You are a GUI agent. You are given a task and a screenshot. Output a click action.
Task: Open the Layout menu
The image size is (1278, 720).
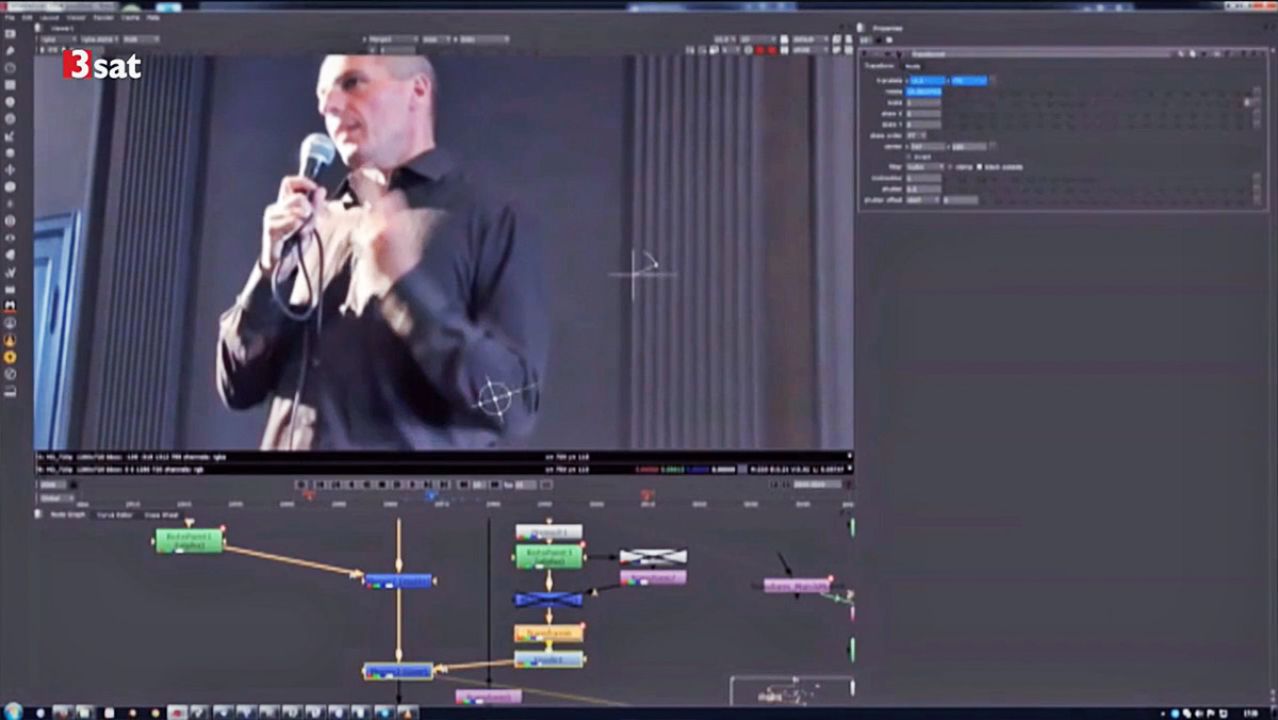pos(49,18)
